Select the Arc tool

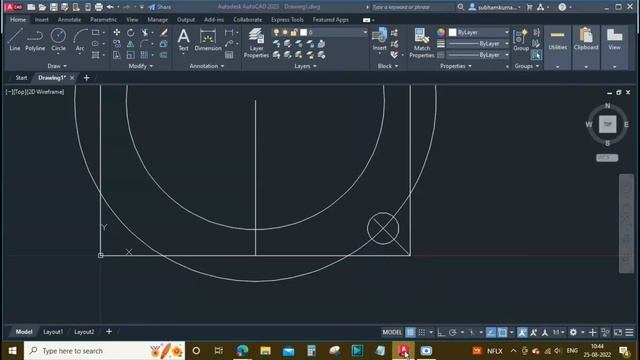click(x=80, y=40)
